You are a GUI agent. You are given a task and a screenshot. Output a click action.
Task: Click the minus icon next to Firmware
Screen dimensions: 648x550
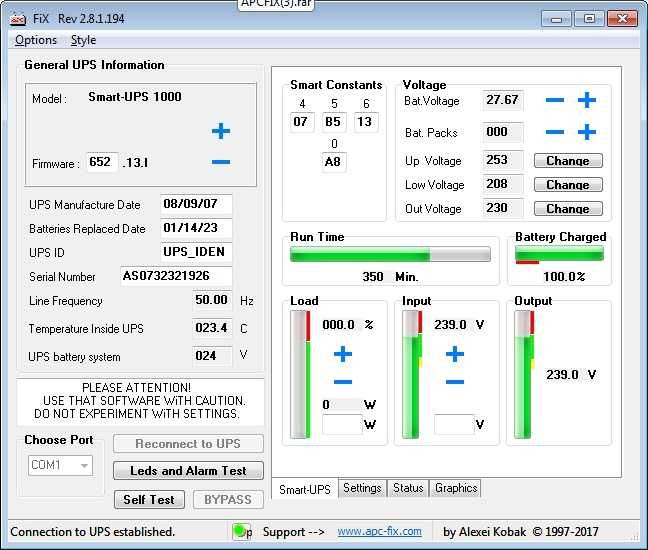click(x=221, y=162)
